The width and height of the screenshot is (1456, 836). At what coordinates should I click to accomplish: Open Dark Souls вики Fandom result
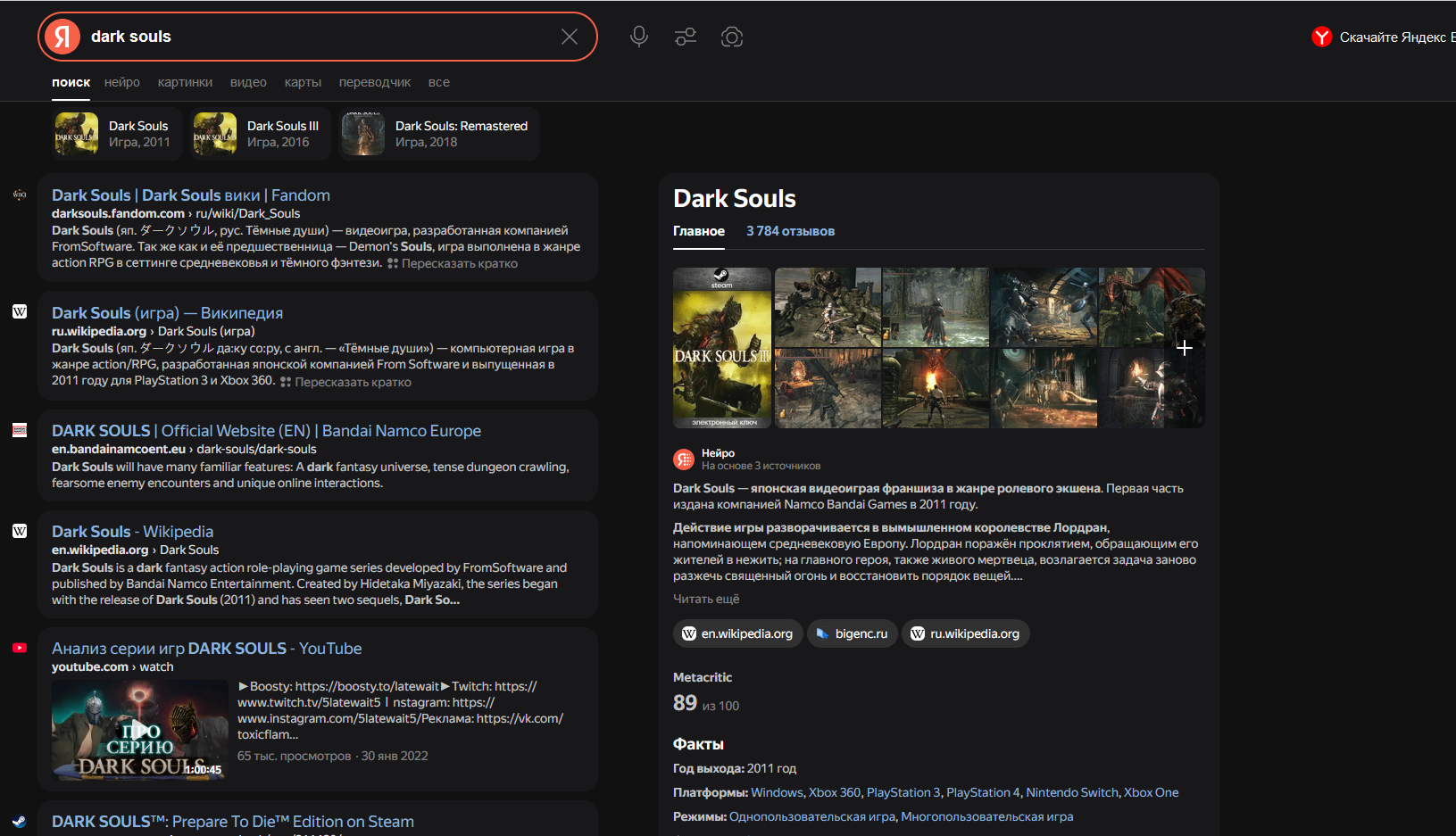[191, 195]
